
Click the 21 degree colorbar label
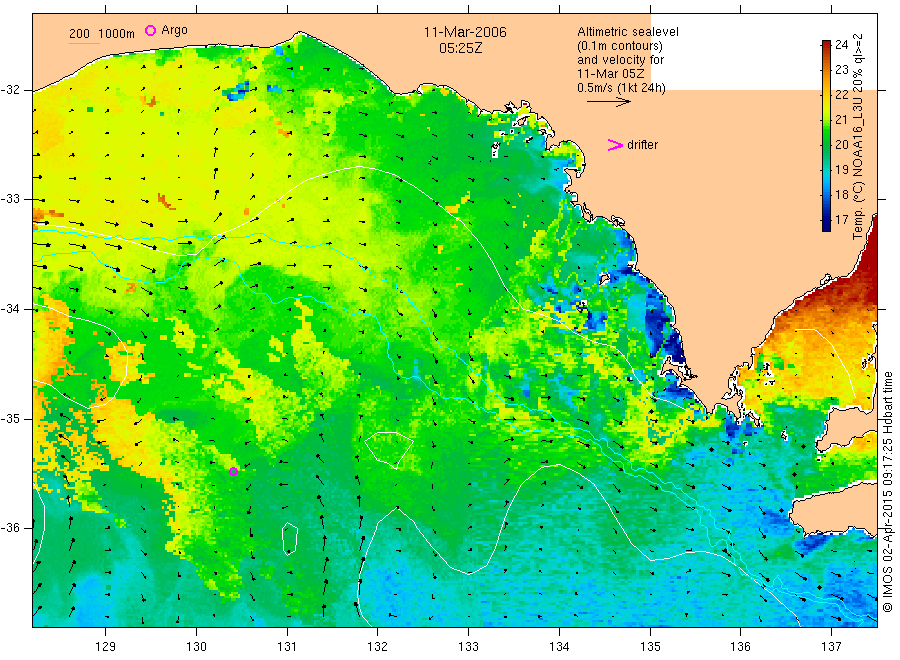pyautogui.click(x=841, y=119)
